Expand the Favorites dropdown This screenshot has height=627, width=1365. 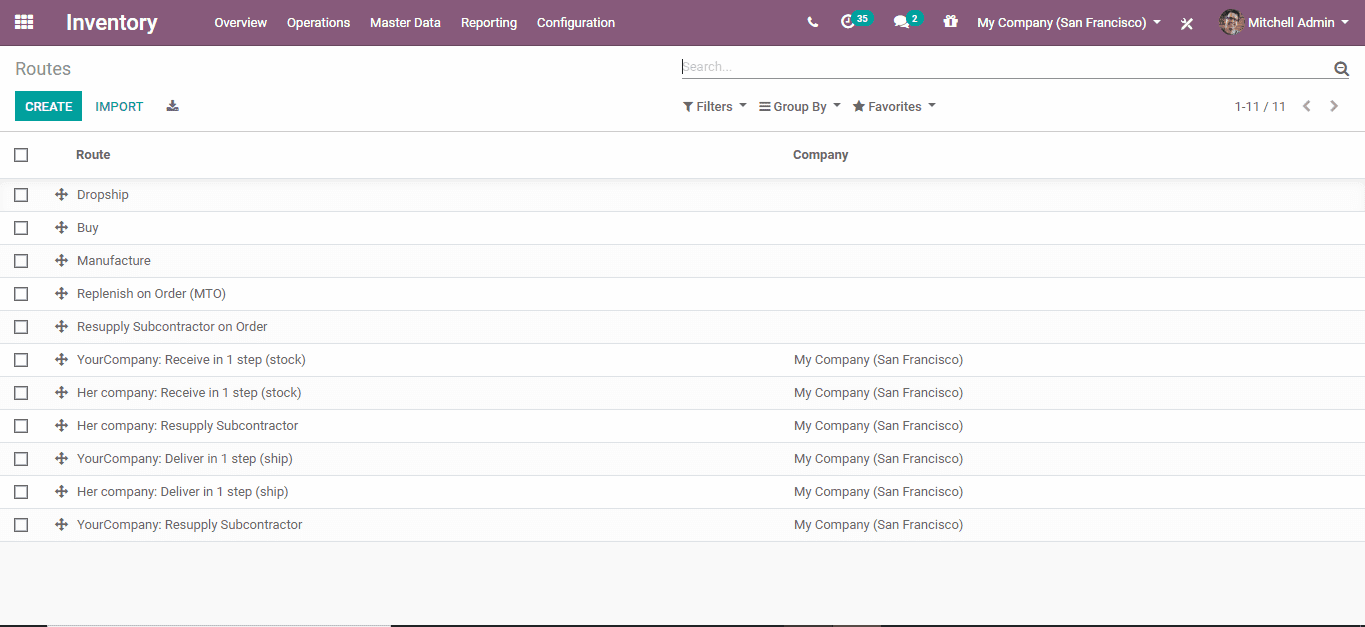pyautogui.click(x=894, y=107)
